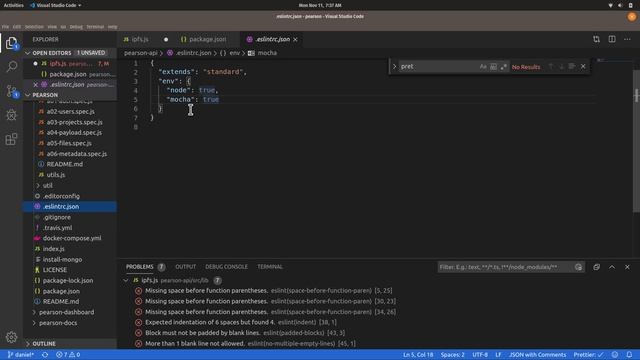
Task: Click the feedback smiley in status bar
Action: 615,355
